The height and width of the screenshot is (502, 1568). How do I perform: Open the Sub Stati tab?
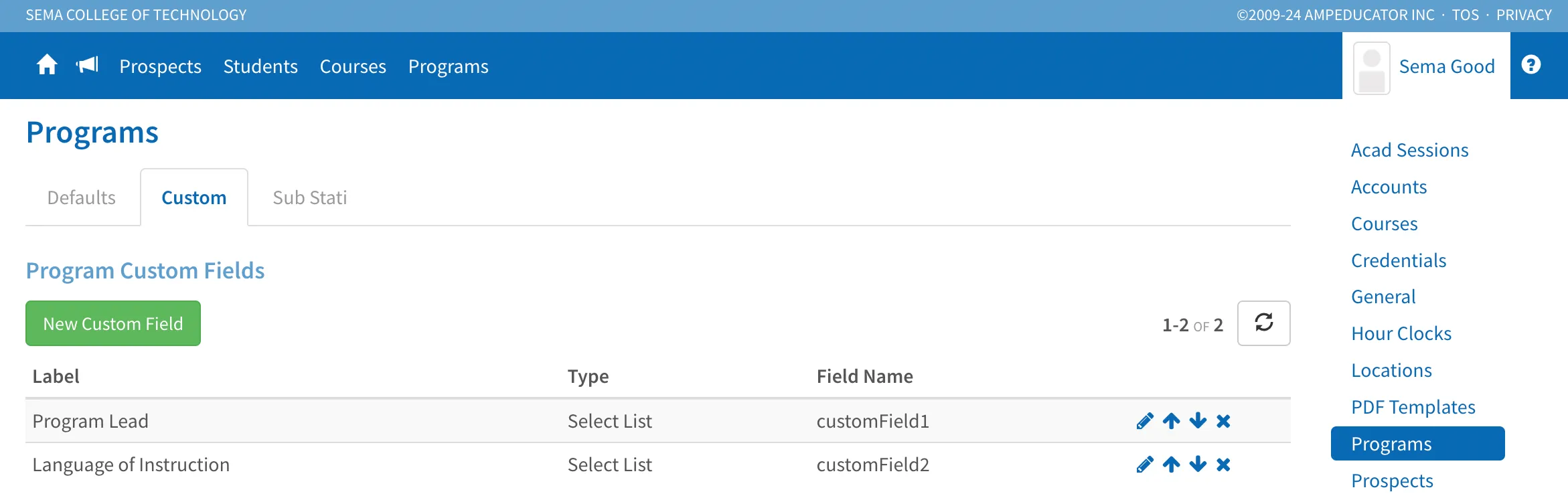coord(310,197)
